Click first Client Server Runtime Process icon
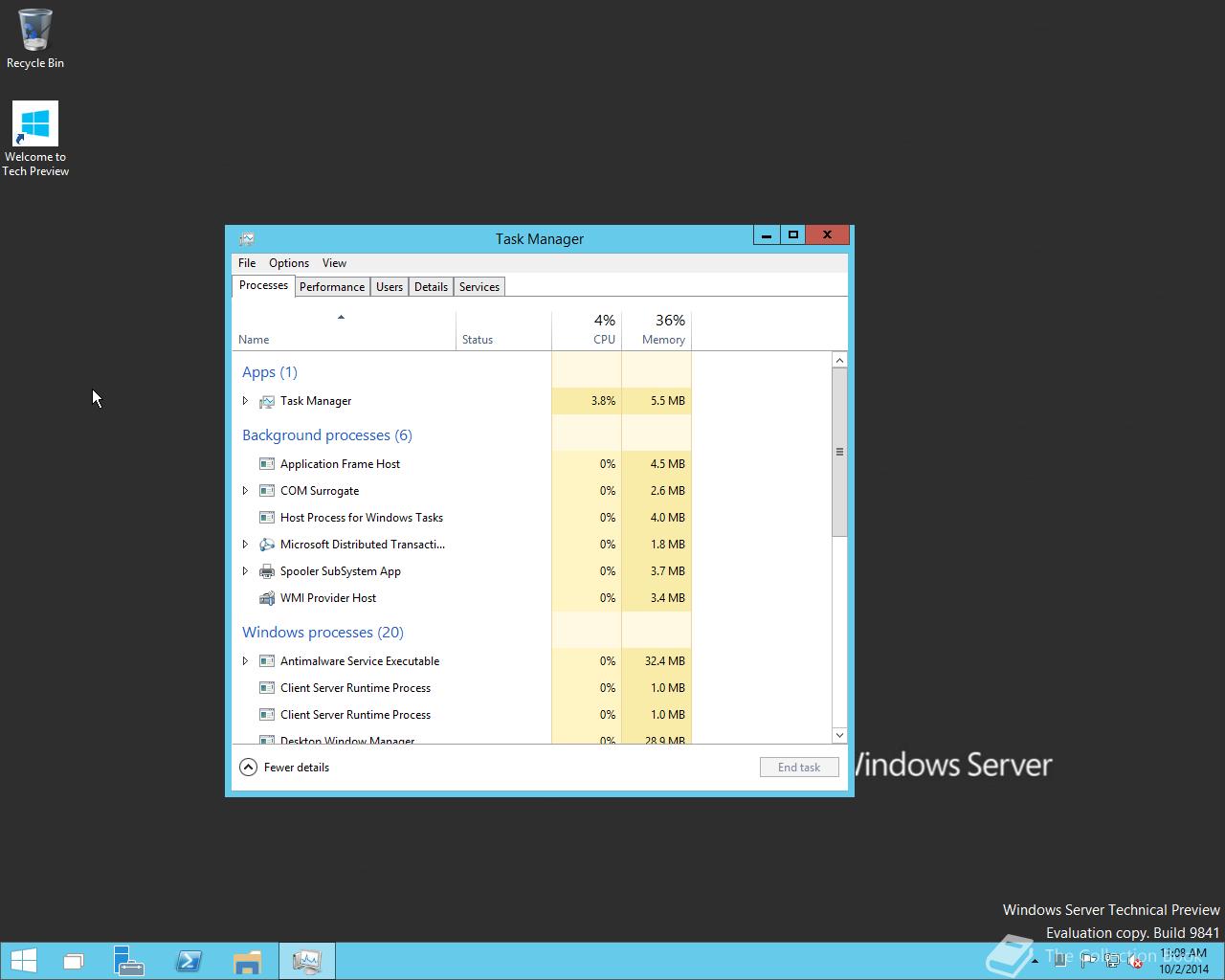1225x980 pixels. 267,688
